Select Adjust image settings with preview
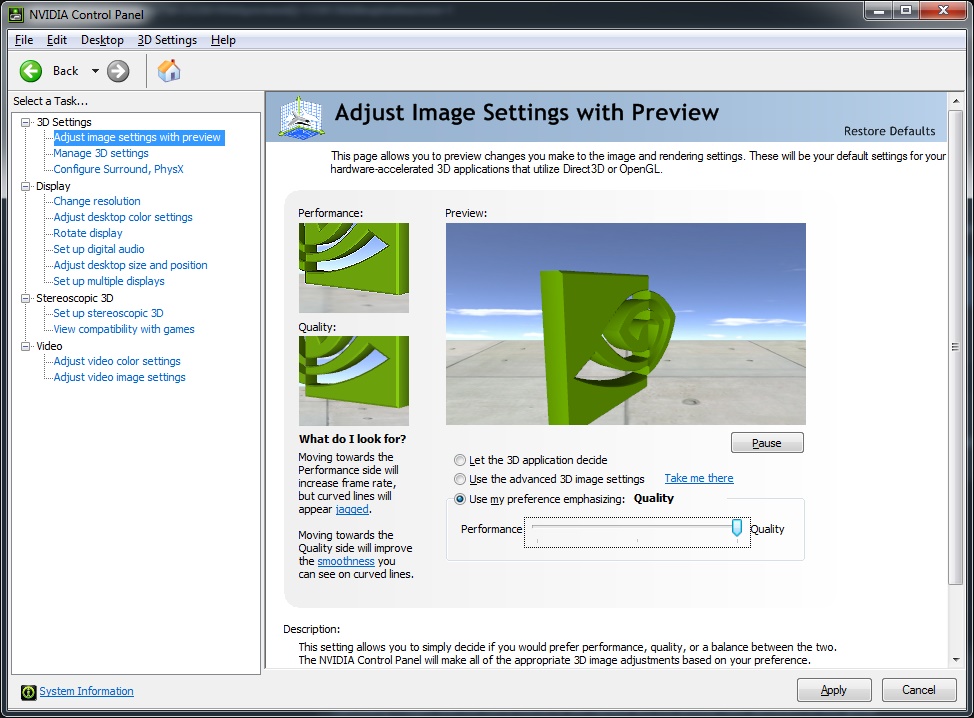 [137, 137]
